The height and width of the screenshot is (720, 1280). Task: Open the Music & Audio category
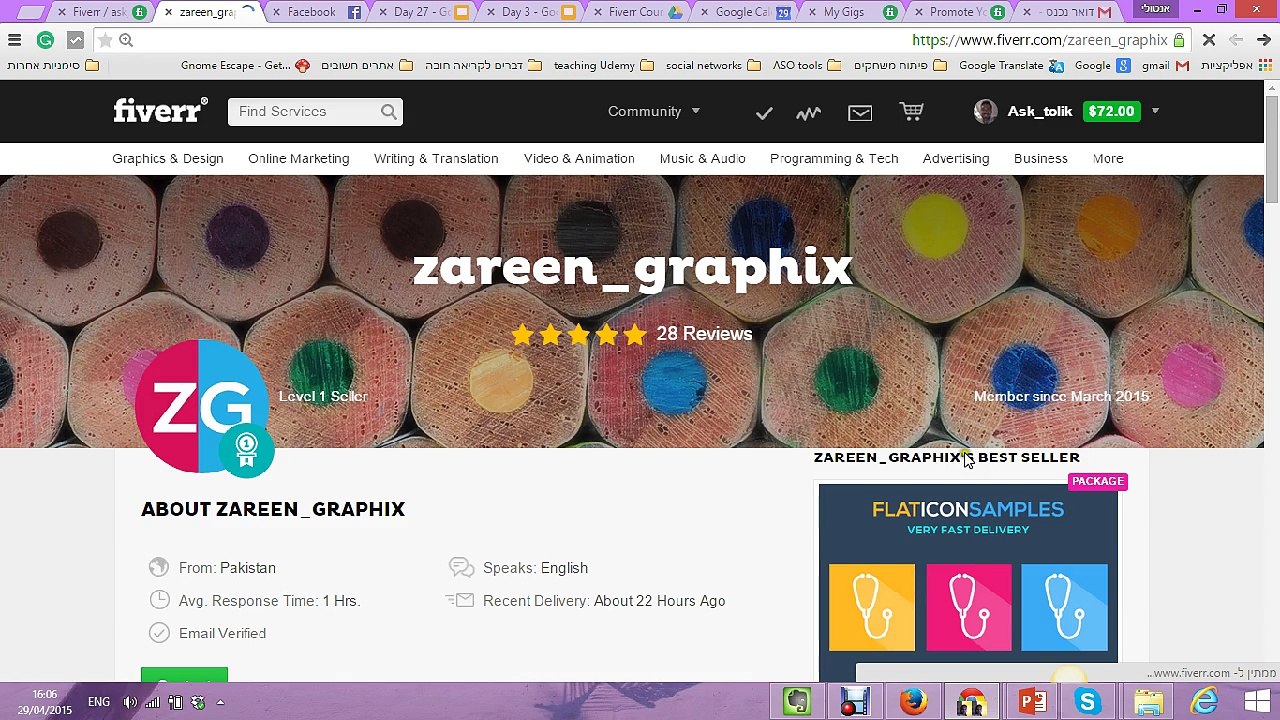coord(702,158)
